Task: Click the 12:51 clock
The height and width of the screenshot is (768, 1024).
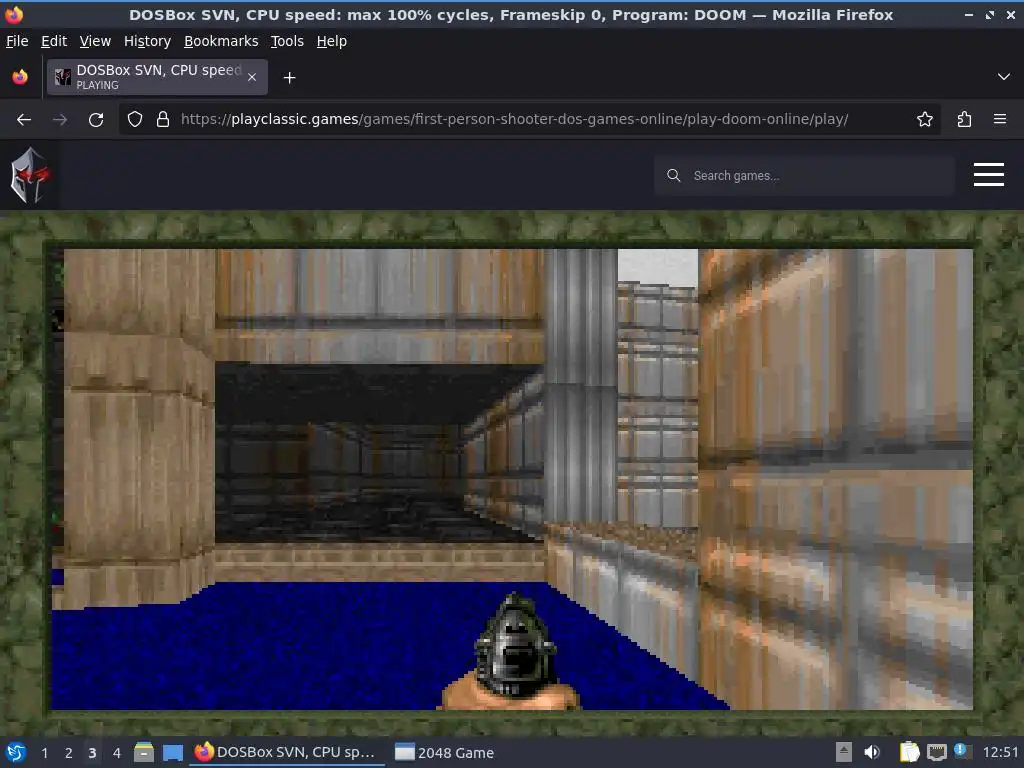Action: click(x=1000, y=752)
